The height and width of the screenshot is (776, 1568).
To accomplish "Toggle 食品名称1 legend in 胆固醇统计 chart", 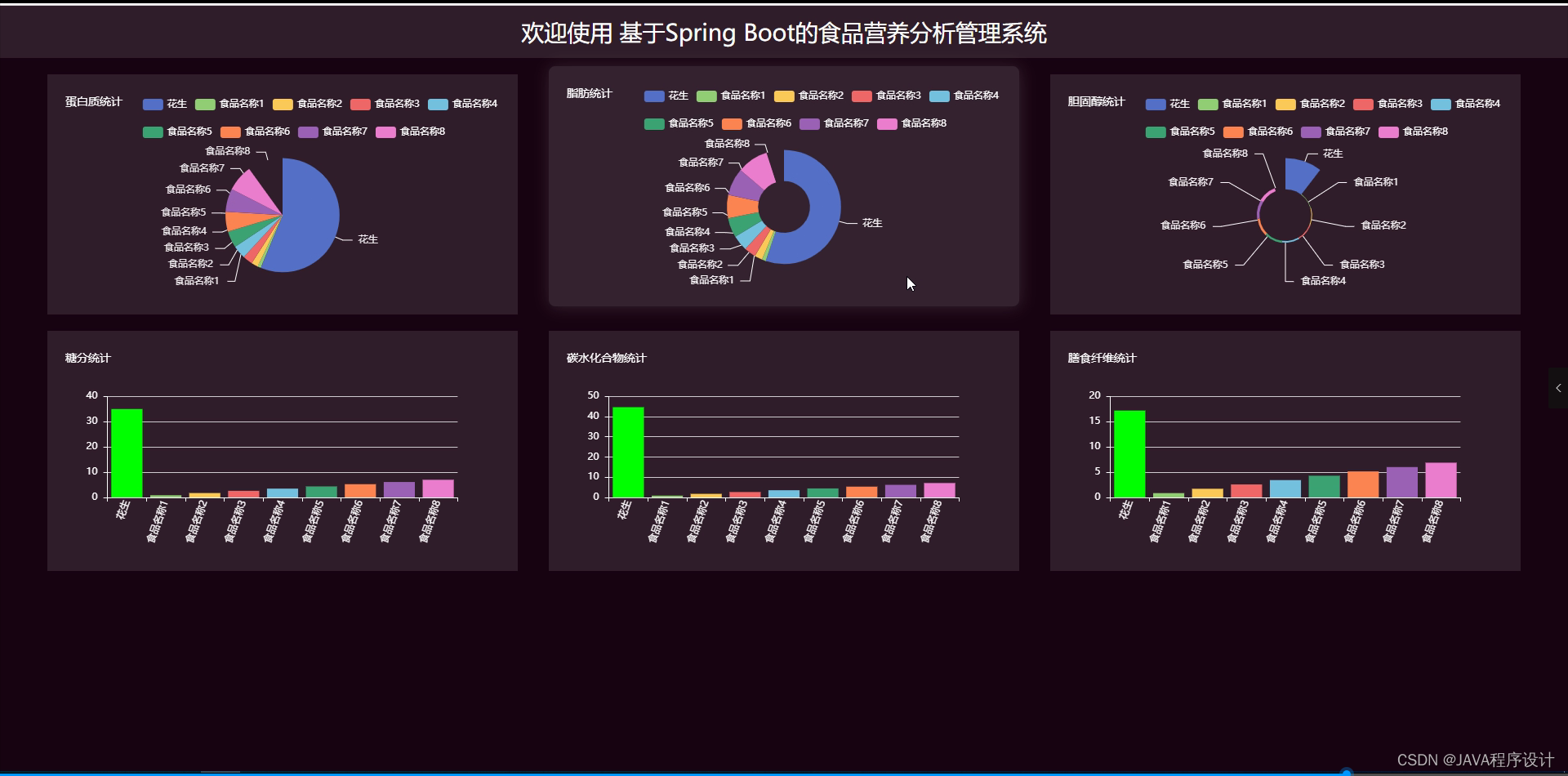I will pos(1232,104).
